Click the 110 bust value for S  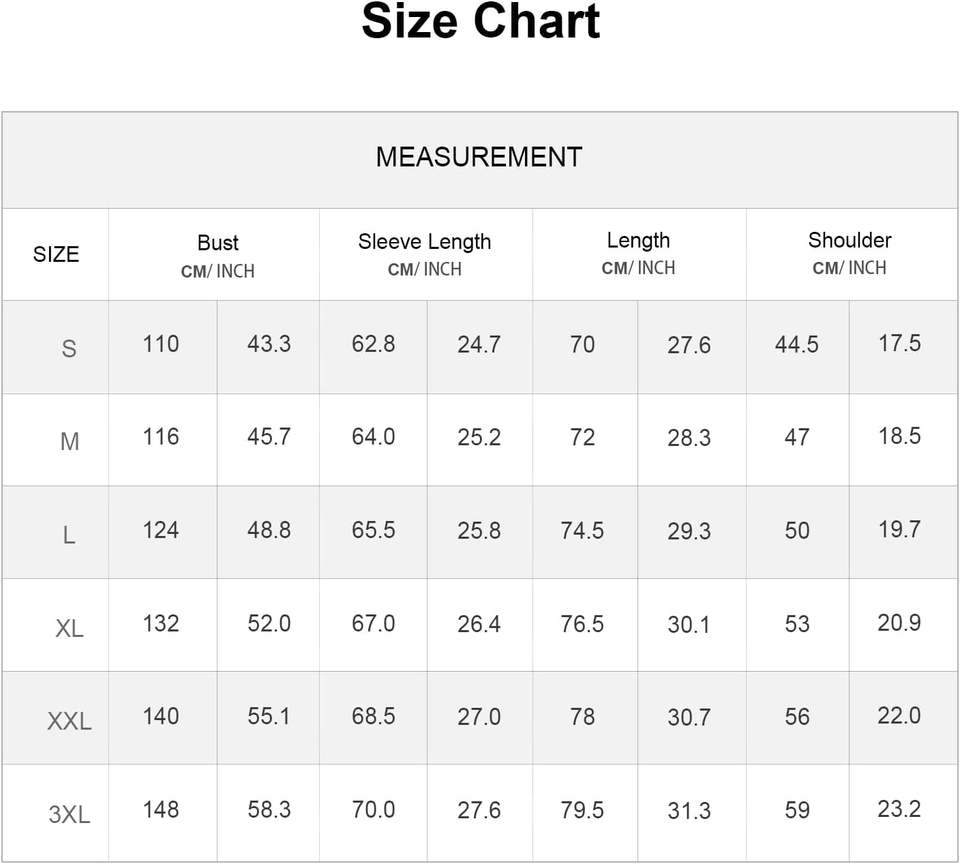coord(161,344)
